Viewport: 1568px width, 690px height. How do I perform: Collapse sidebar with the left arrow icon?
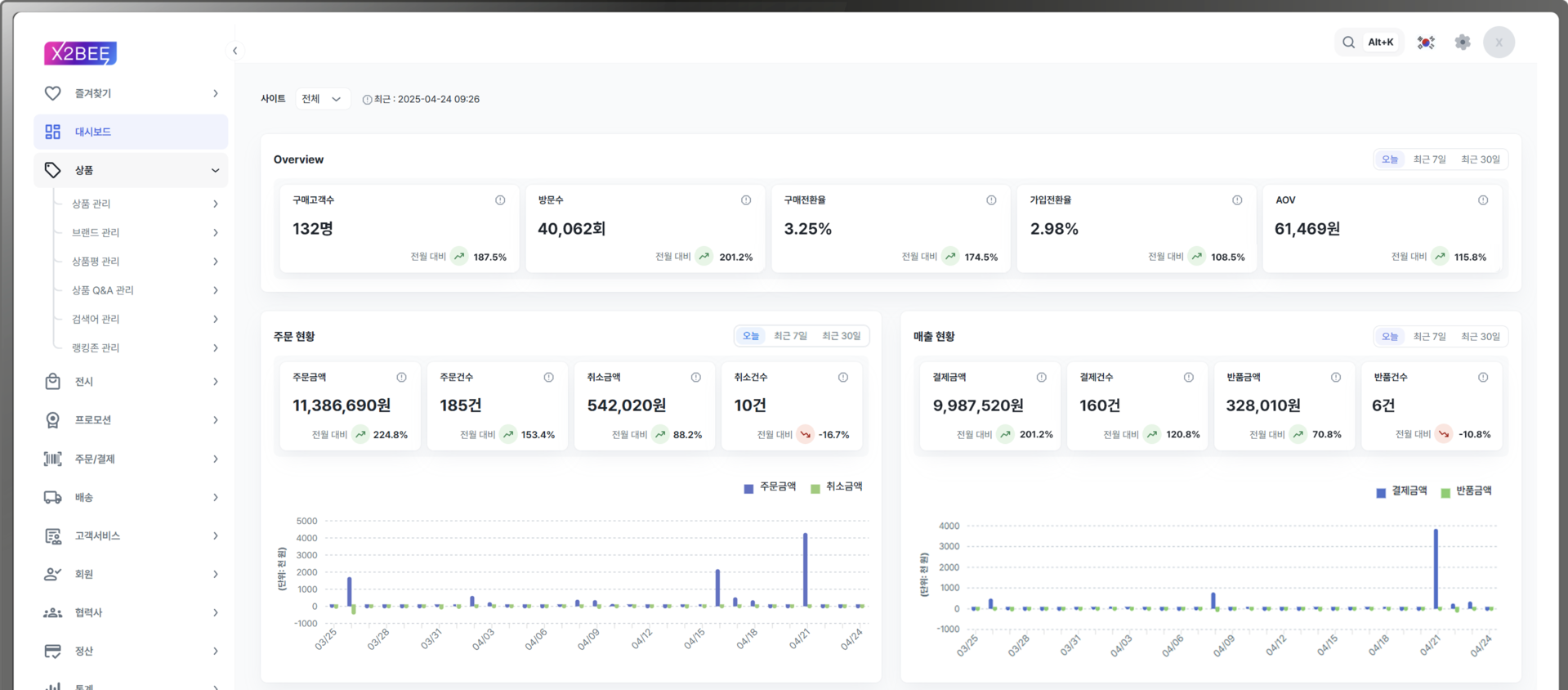[235, 51]
